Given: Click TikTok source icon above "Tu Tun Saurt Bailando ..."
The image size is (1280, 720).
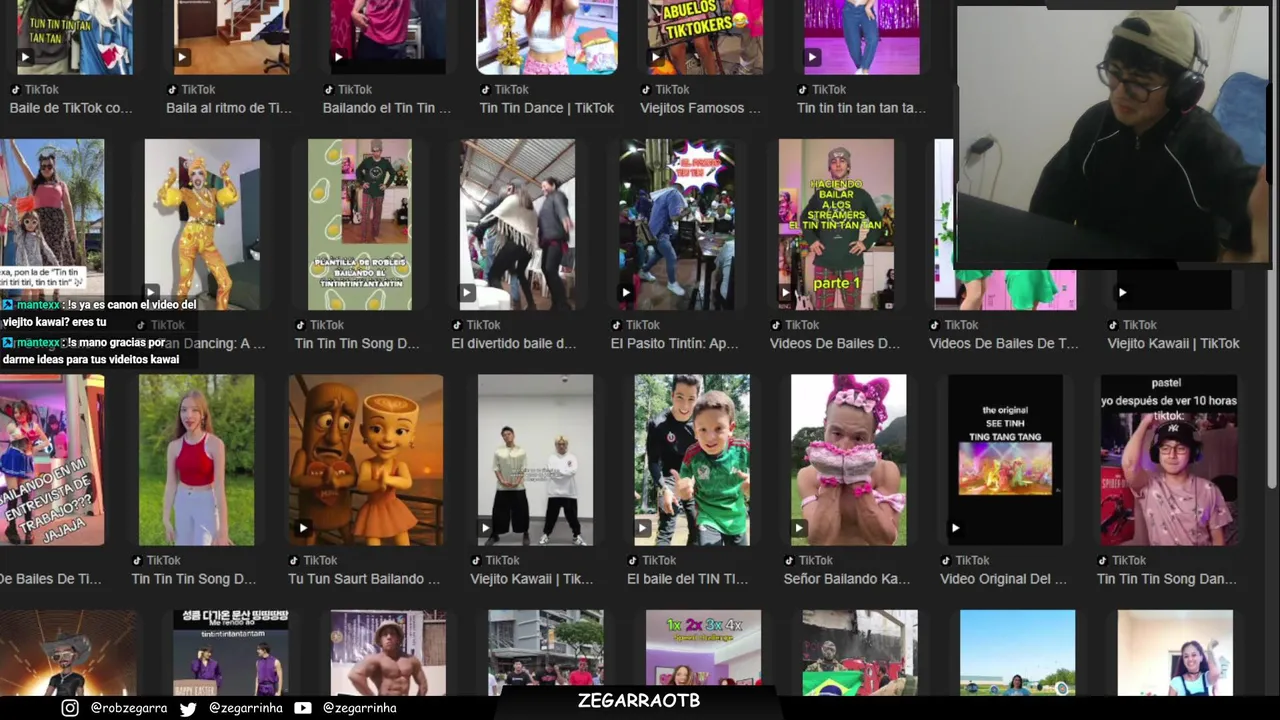Looking at the screenshot, I should click(293, 561).
